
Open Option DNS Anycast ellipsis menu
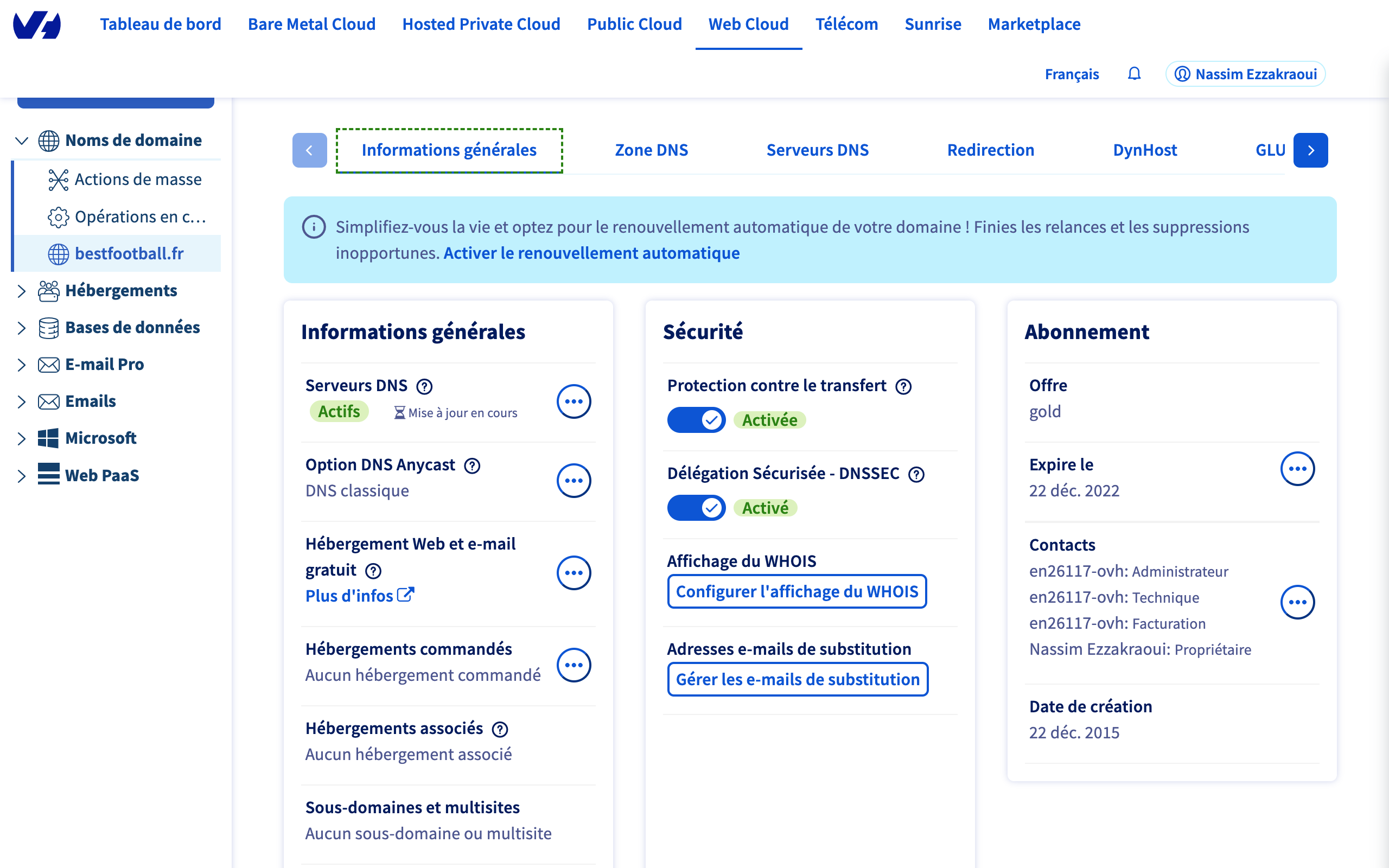(574, 481)
